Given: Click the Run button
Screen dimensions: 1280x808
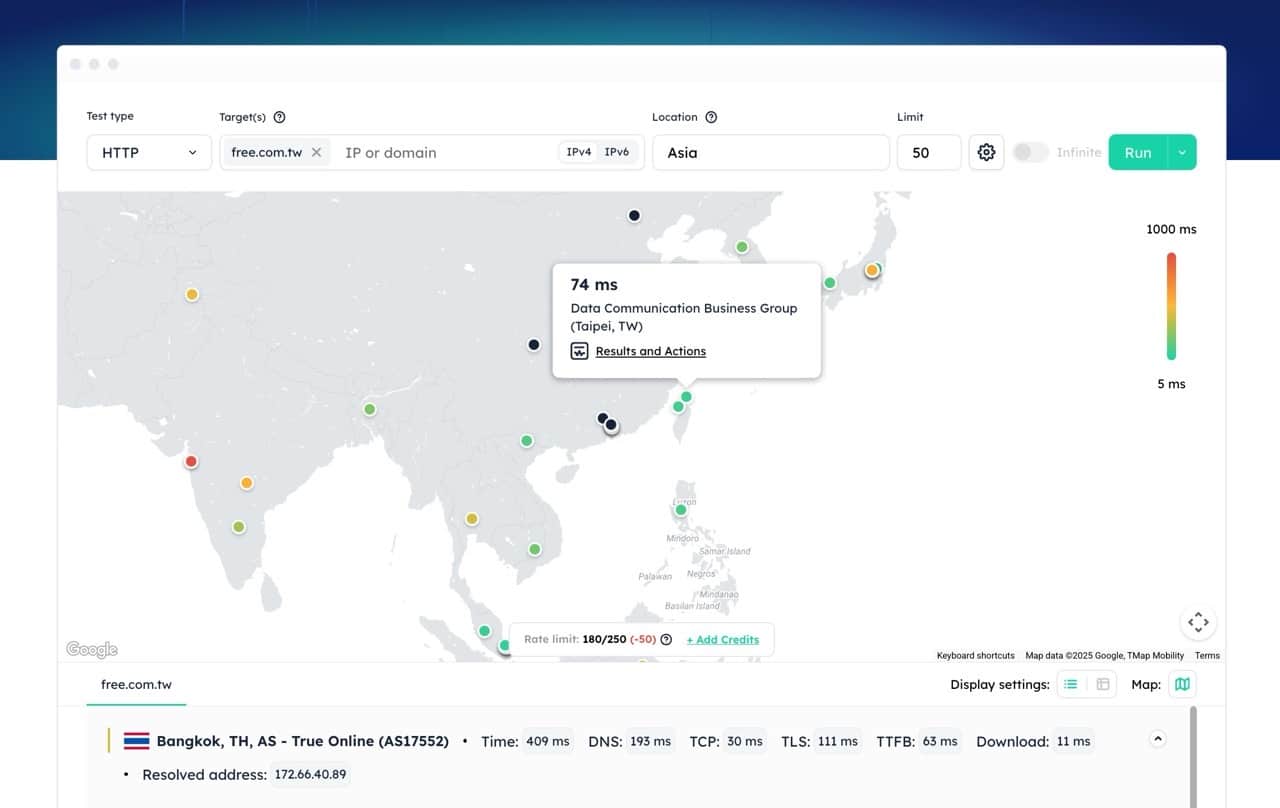Looking at the screenshot, I should click(x=1138, y=152).
